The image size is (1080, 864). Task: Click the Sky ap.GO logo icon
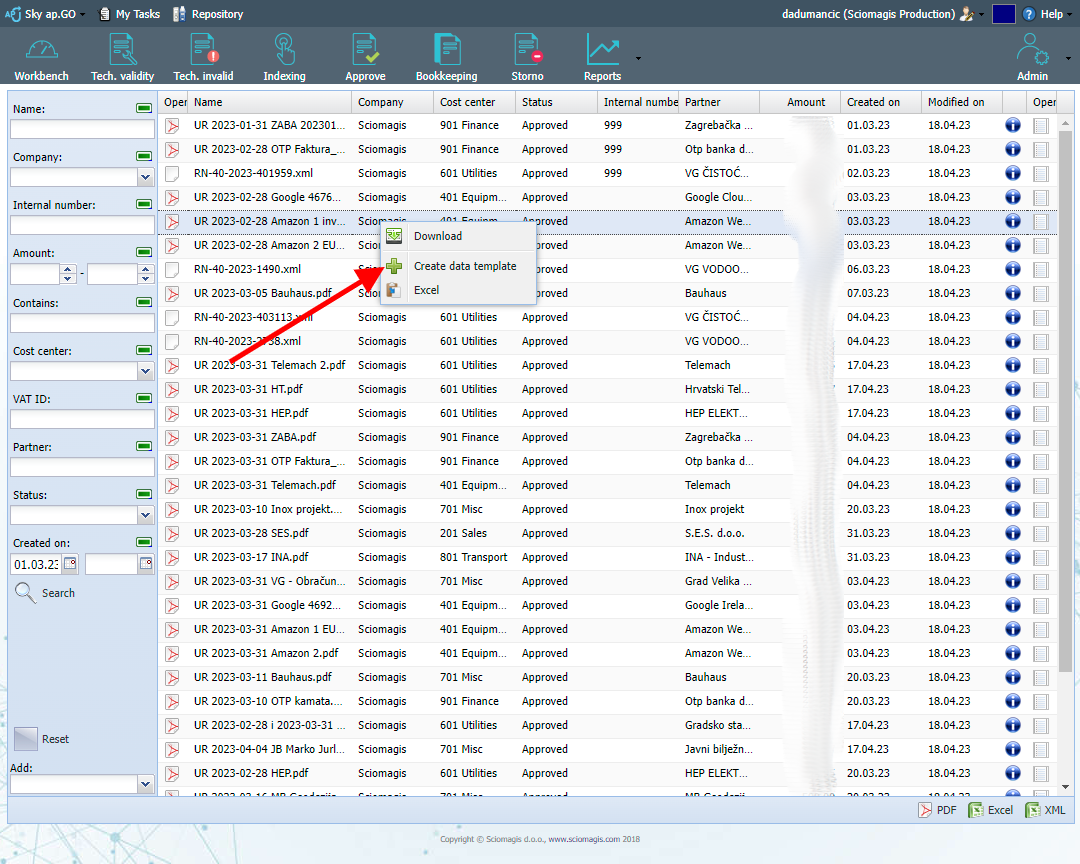click(x=12, y=14)
